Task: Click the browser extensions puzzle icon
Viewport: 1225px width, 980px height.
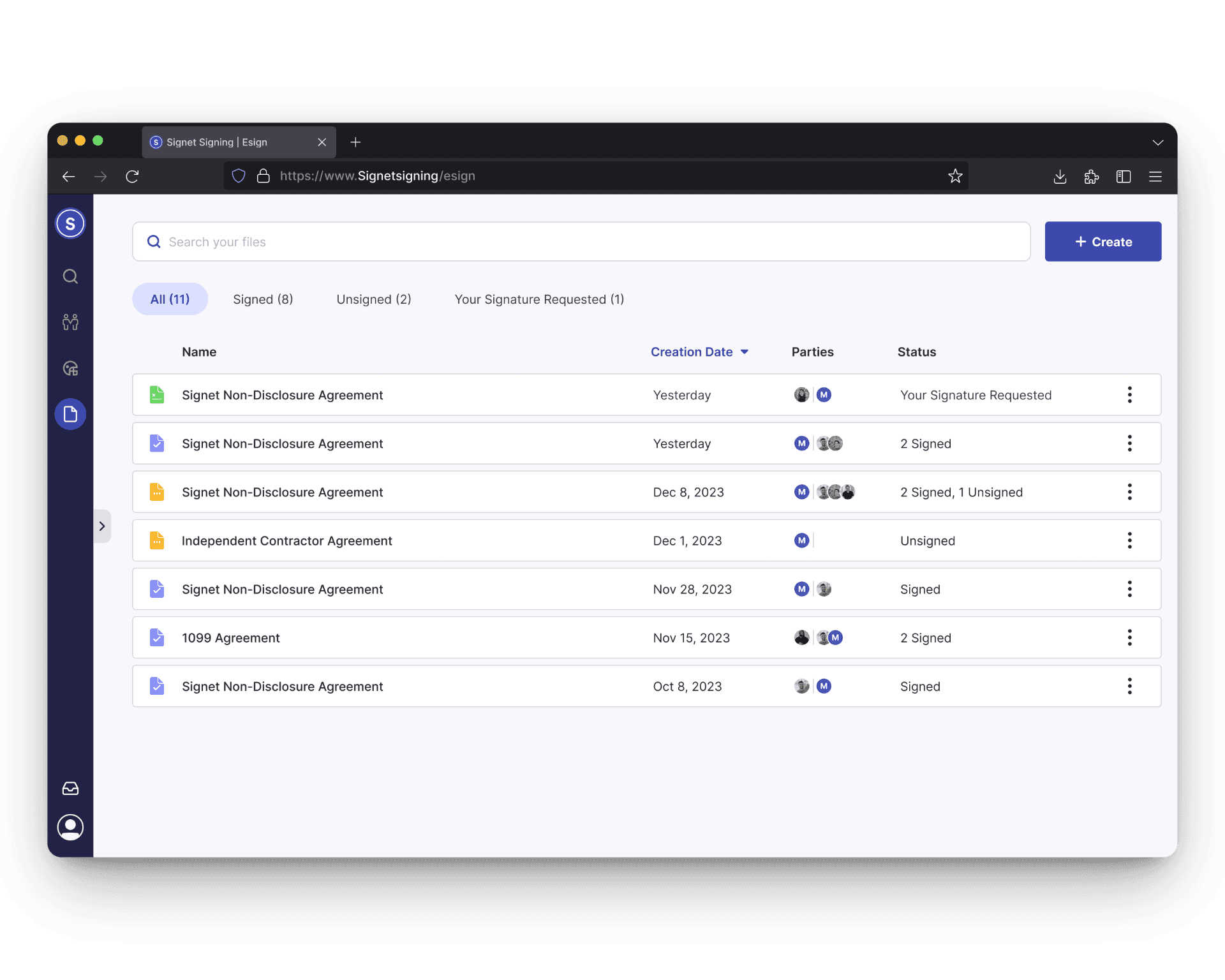Action: pyautogui.click(x=1091, y=177)
